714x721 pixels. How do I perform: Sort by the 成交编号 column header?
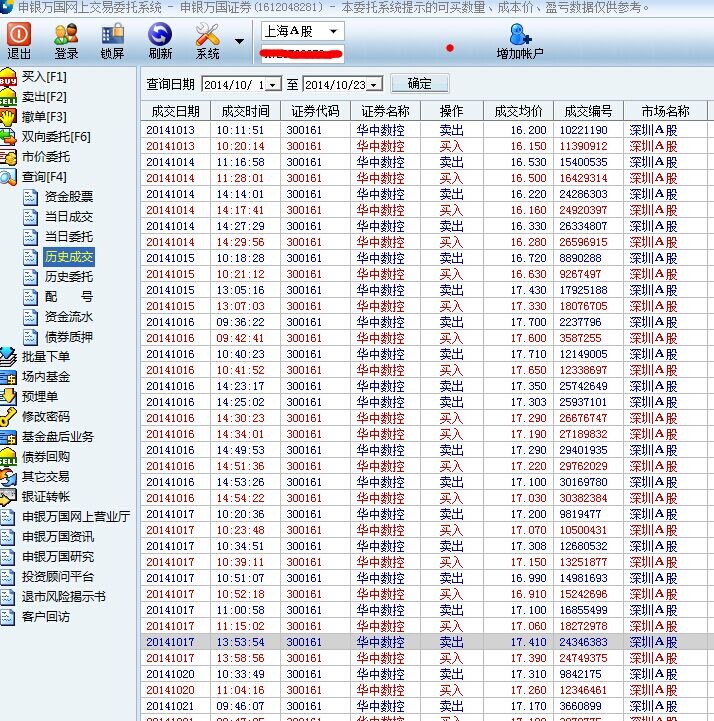[588, 111]
